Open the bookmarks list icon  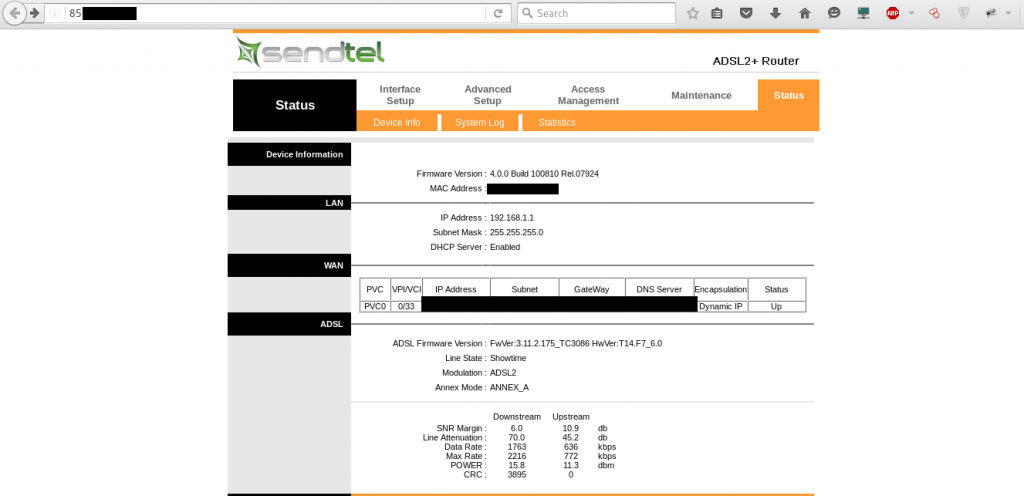coord(717,13)
